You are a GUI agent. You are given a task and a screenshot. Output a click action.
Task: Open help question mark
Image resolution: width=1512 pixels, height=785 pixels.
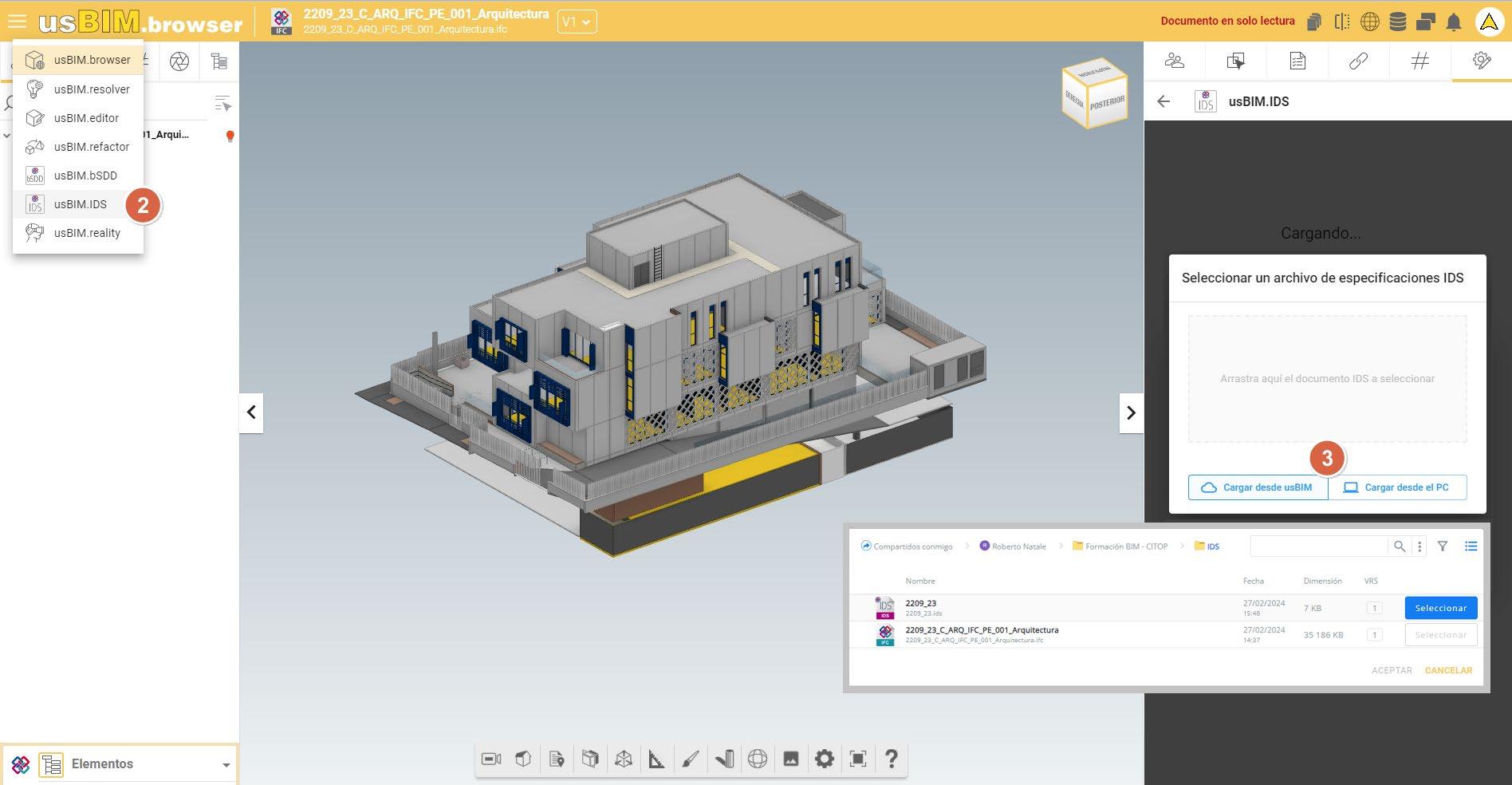coord(892,759)
